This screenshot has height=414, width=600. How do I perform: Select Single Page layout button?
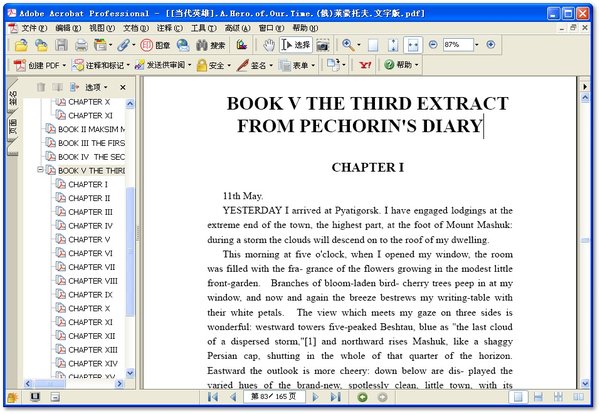(x=518, y=397)
